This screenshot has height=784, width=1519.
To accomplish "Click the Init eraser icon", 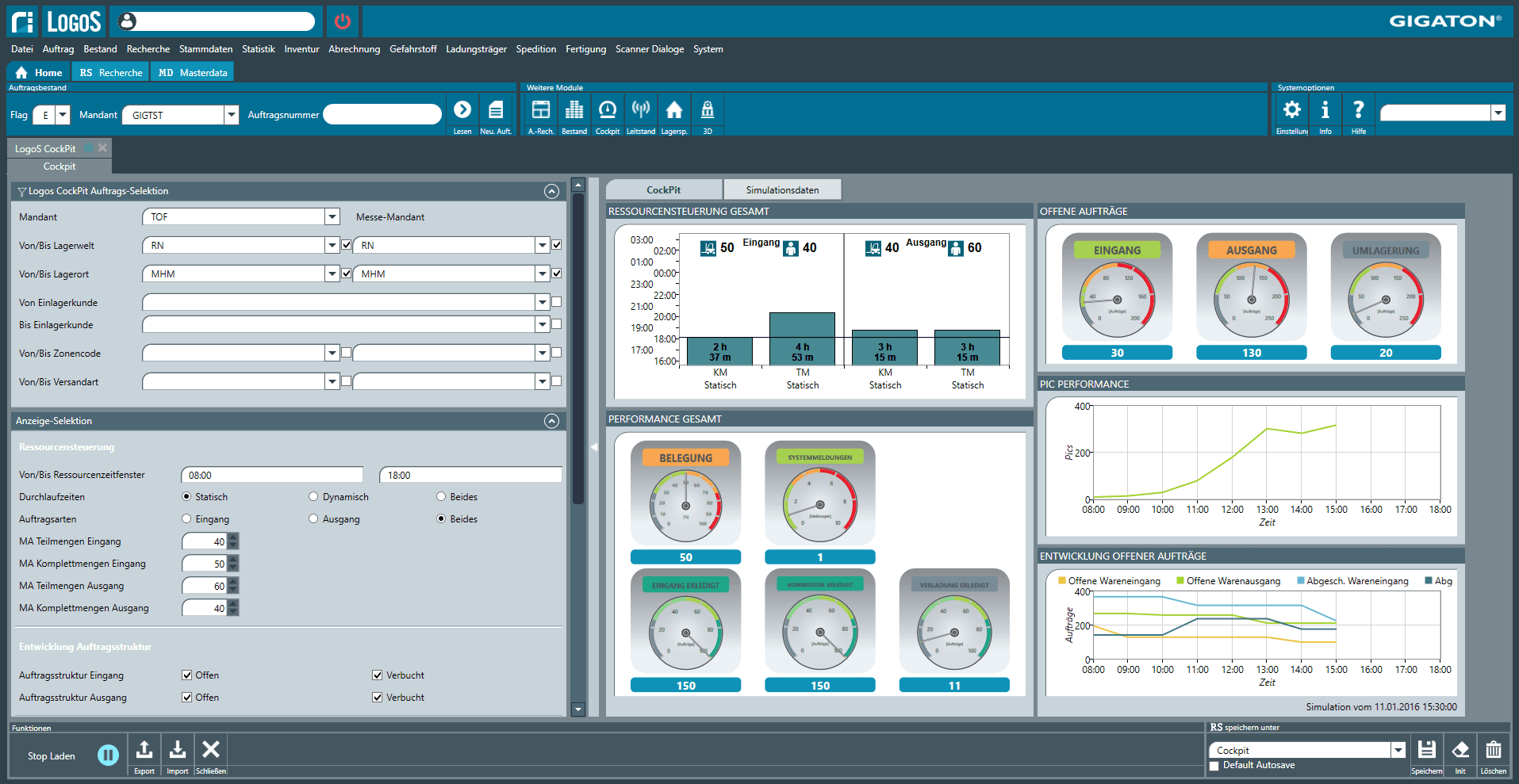I will click(1460, 750).
